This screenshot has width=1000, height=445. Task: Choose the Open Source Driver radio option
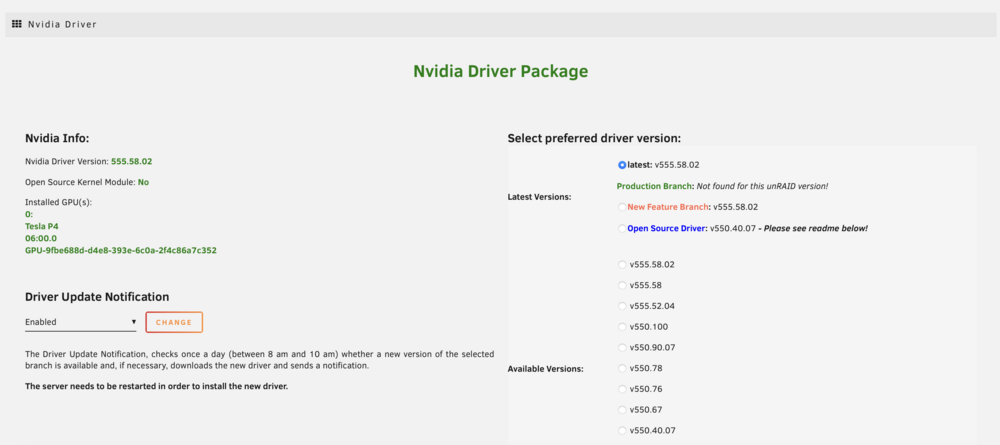point(622,228)
